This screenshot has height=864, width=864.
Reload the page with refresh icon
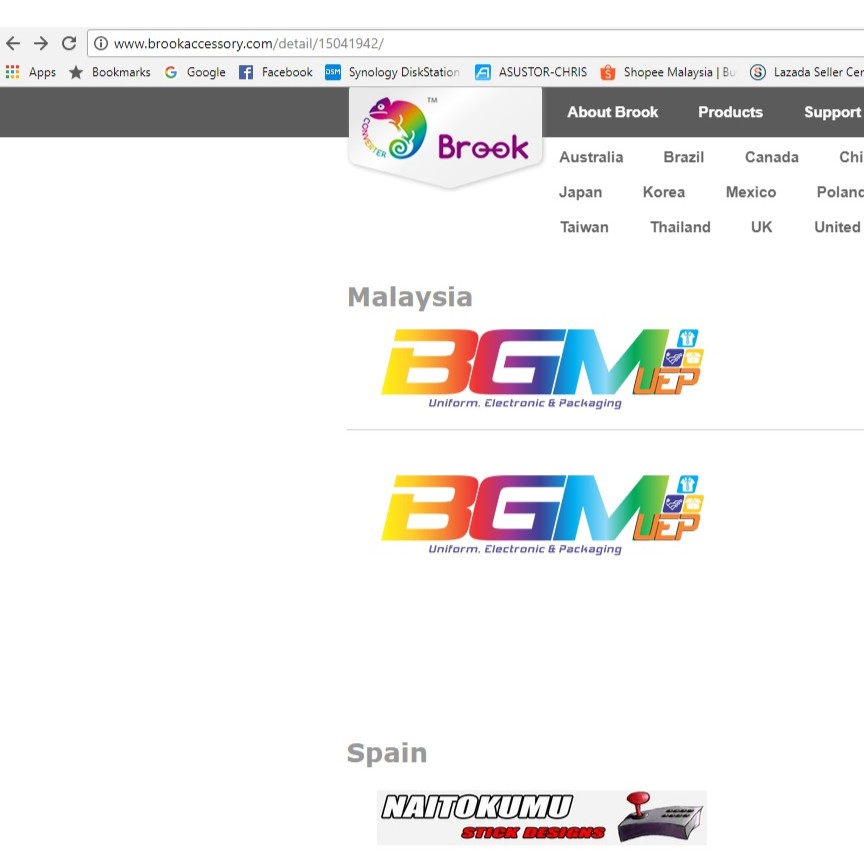coord(69,43)
